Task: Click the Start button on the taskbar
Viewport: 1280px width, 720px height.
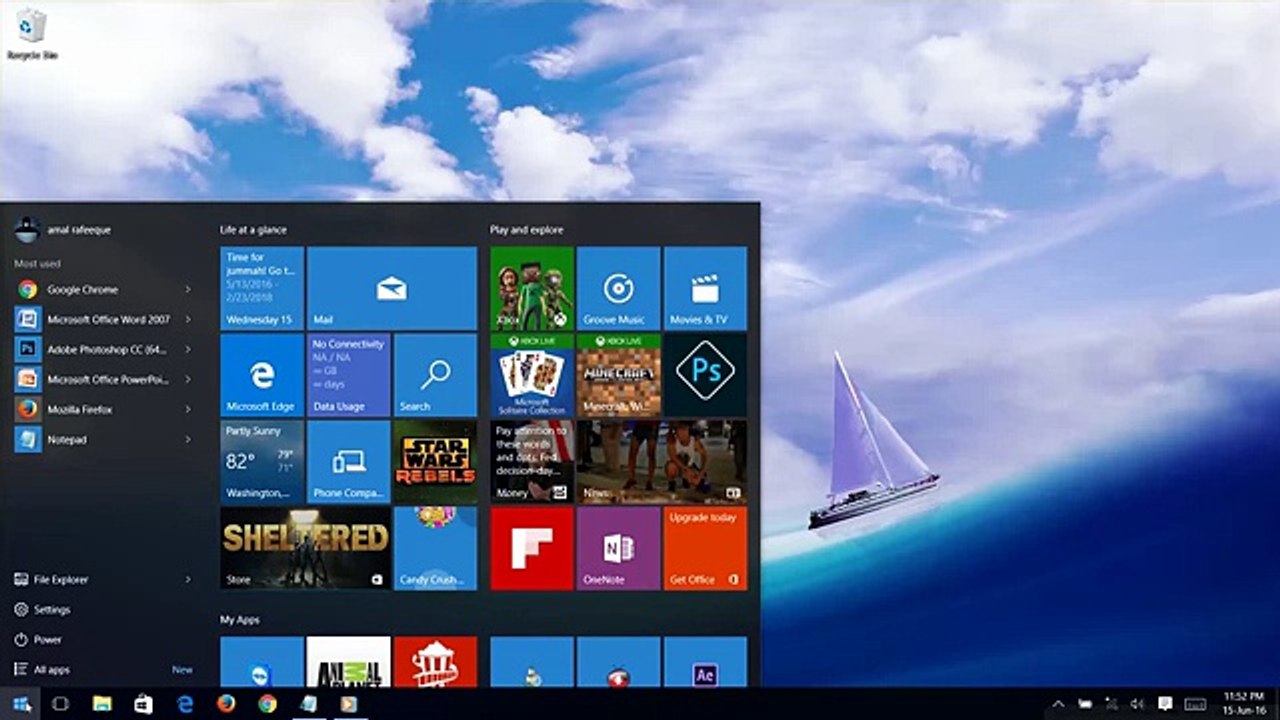Action: (21, 704)
